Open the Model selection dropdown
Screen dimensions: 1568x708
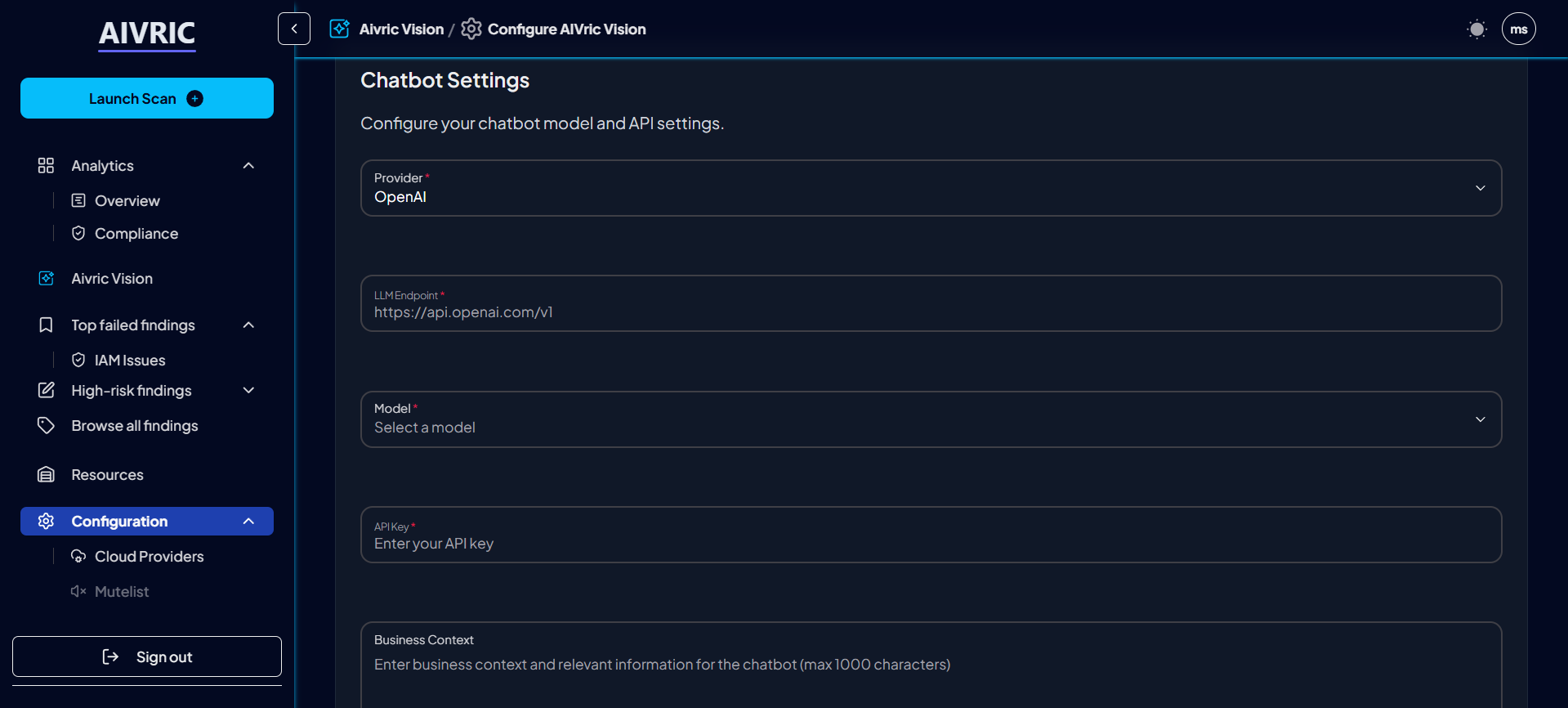931,419
